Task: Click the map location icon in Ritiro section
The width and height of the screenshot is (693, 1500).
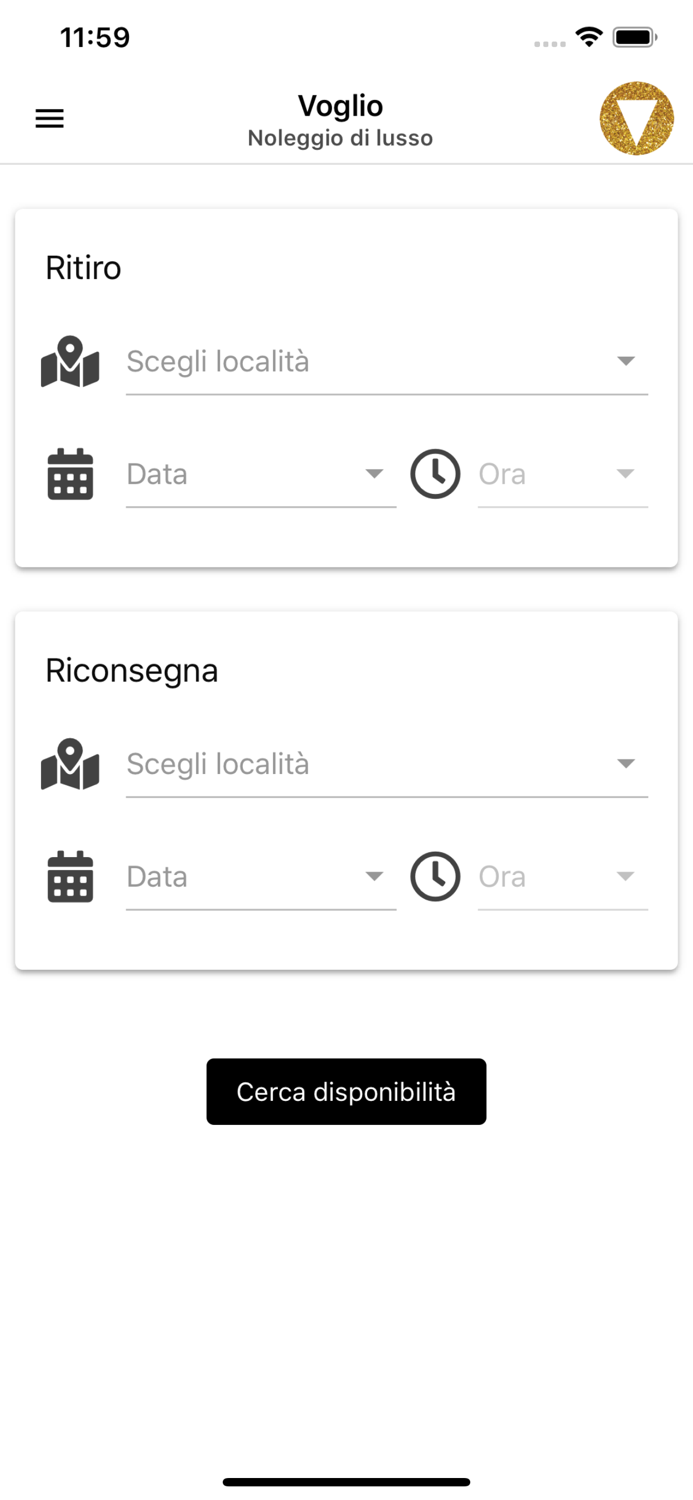Action: pos(70,362)
